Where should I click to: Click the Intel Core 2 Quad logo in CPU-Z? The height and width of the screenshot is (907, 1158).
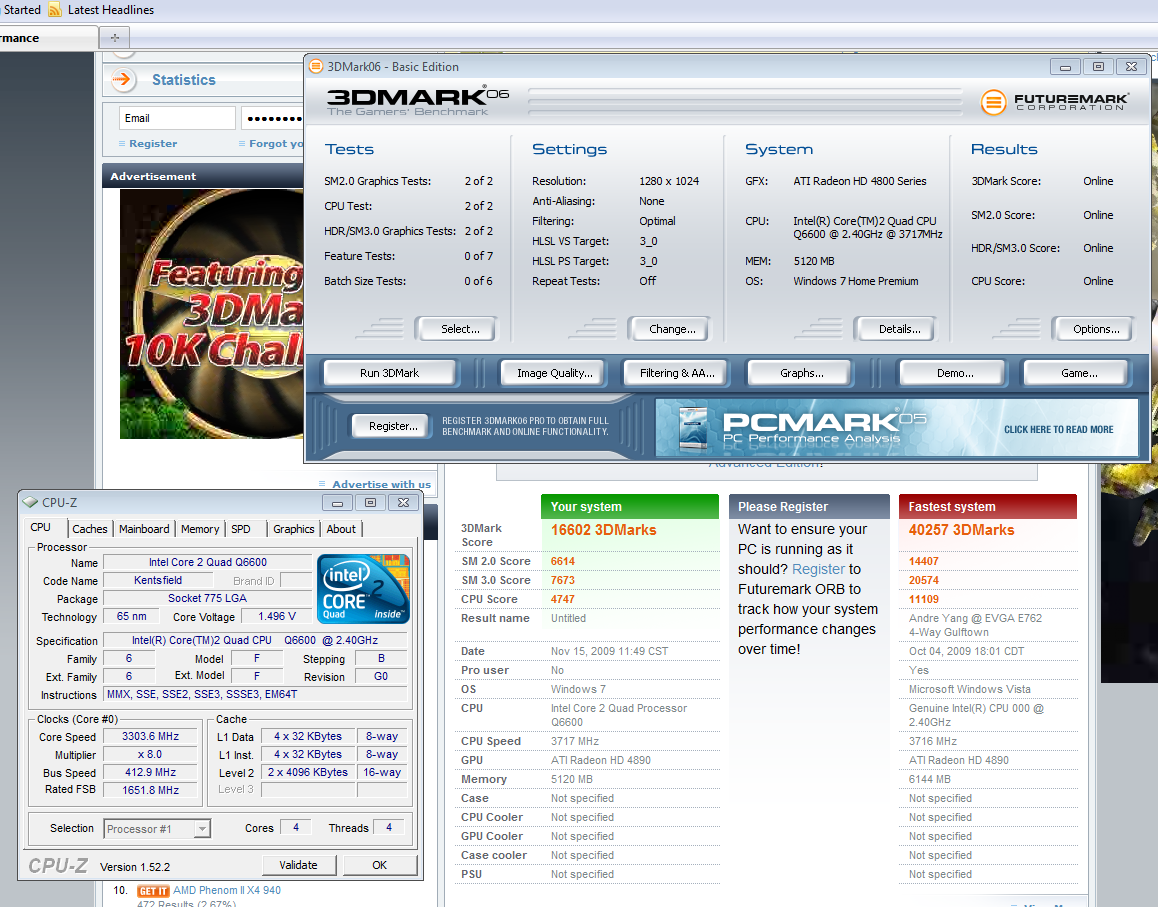[363, 589]
